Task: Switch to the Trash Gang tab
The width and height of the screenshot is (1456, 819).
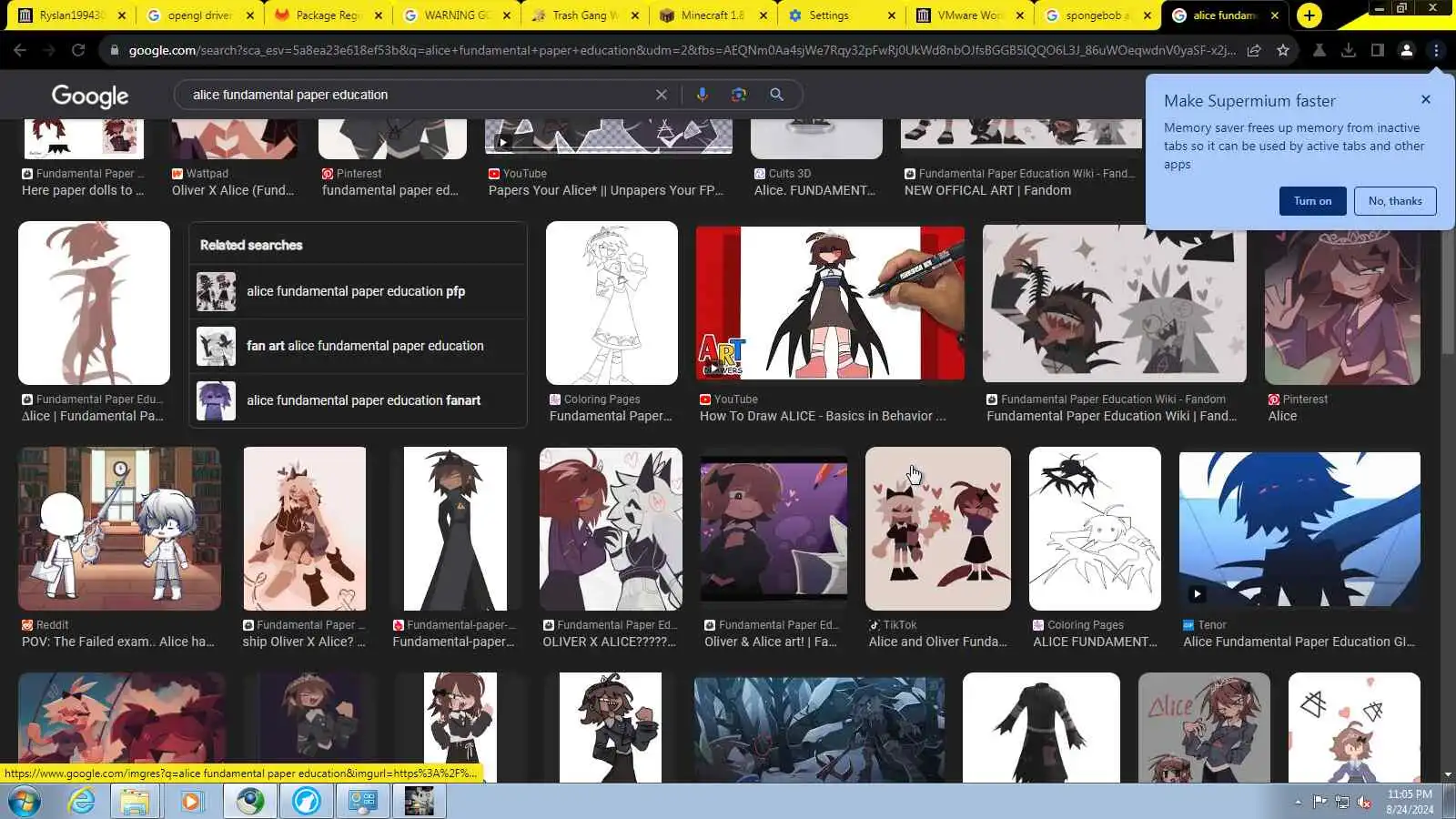Action: (584, 15)
